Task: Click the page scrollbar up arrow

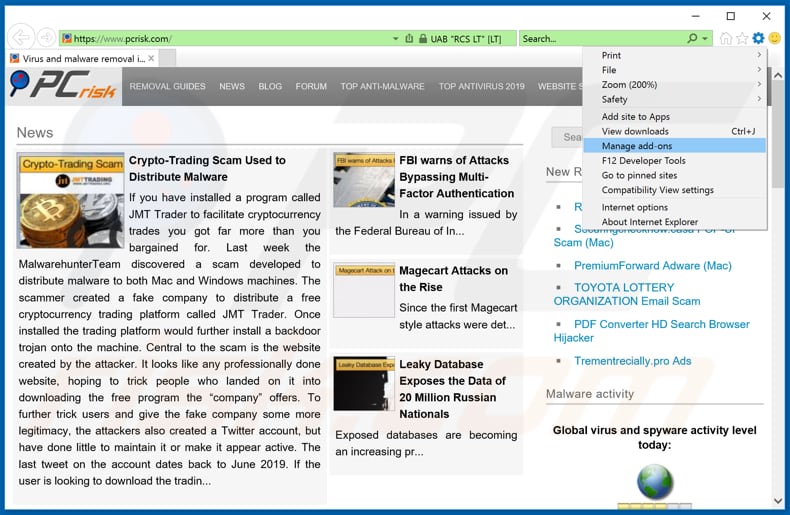Action: click(777, 76)
